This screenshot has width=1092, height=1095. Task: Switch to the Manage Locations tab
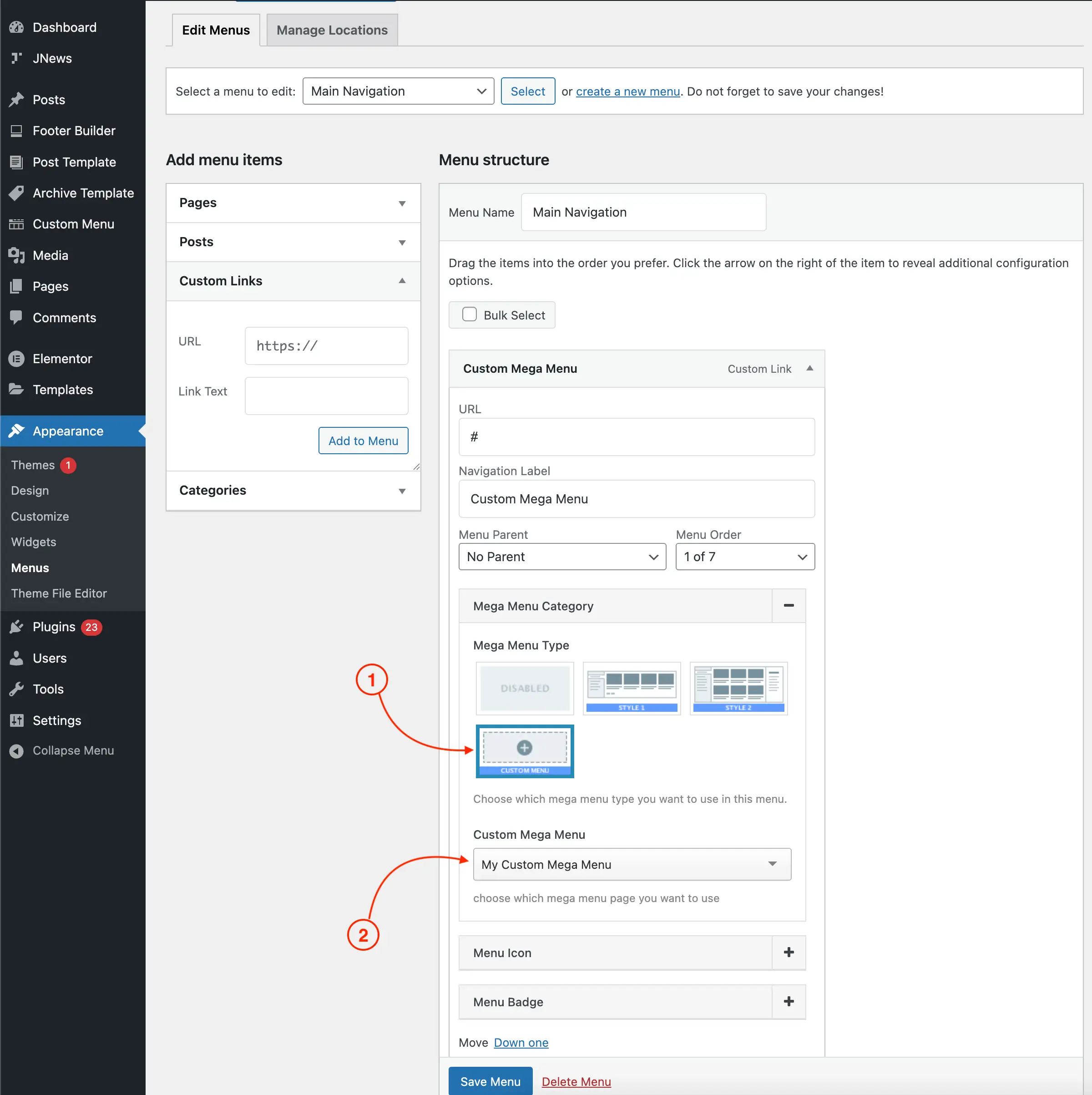(332, 30)
